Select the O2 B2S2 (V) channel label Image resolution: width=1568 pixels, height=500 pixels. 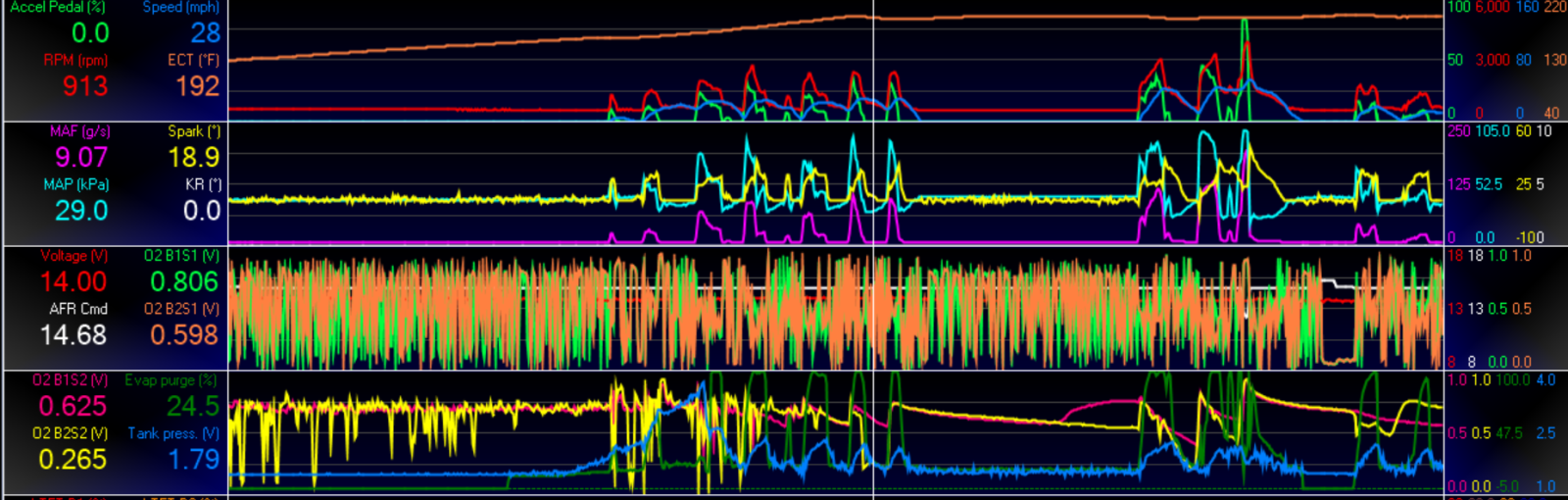tap(71, 433)
